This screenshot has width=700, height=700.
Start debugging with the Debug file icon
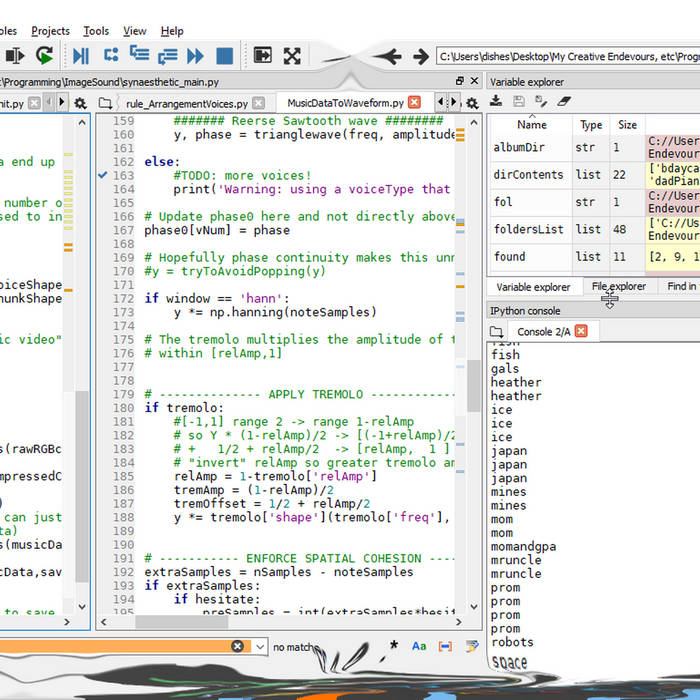(81, 56)
